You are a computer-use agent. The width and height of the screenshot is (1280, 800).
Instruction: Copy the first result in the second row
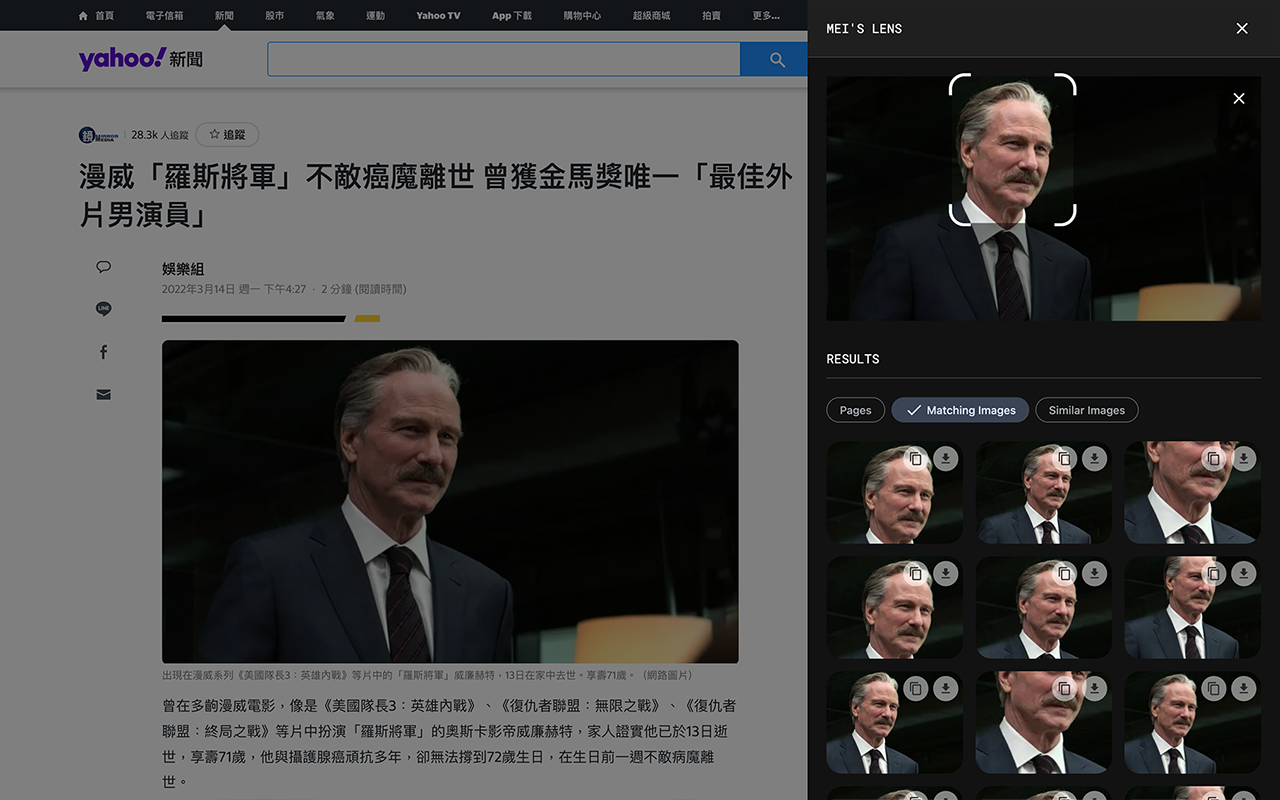(915, 574)
